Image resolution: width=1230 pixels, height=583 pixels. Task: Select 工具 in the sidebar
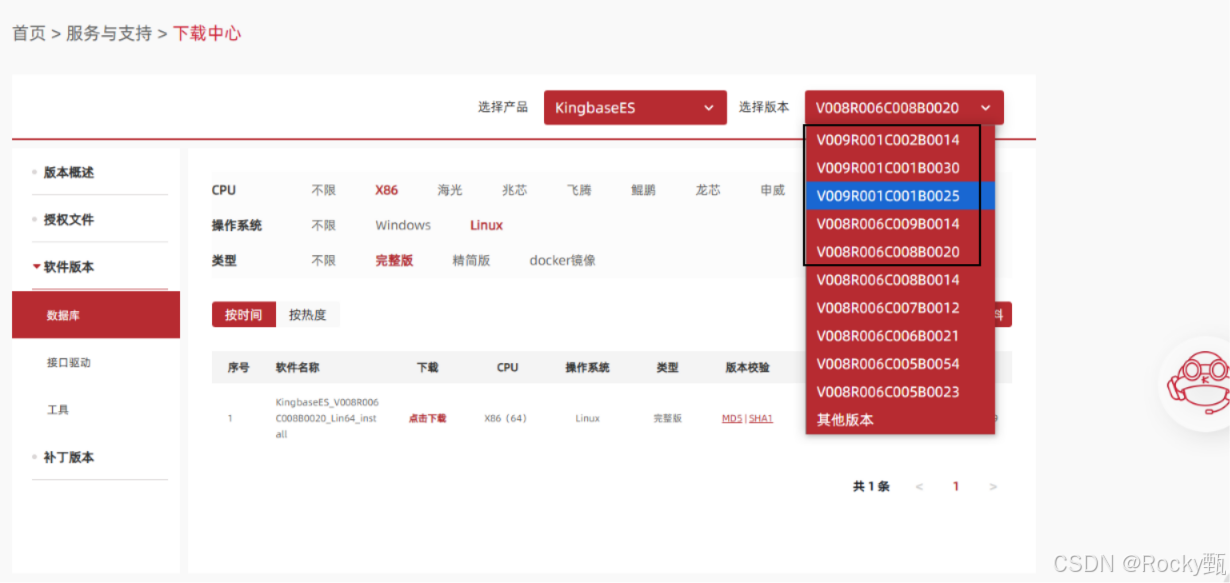58,410
